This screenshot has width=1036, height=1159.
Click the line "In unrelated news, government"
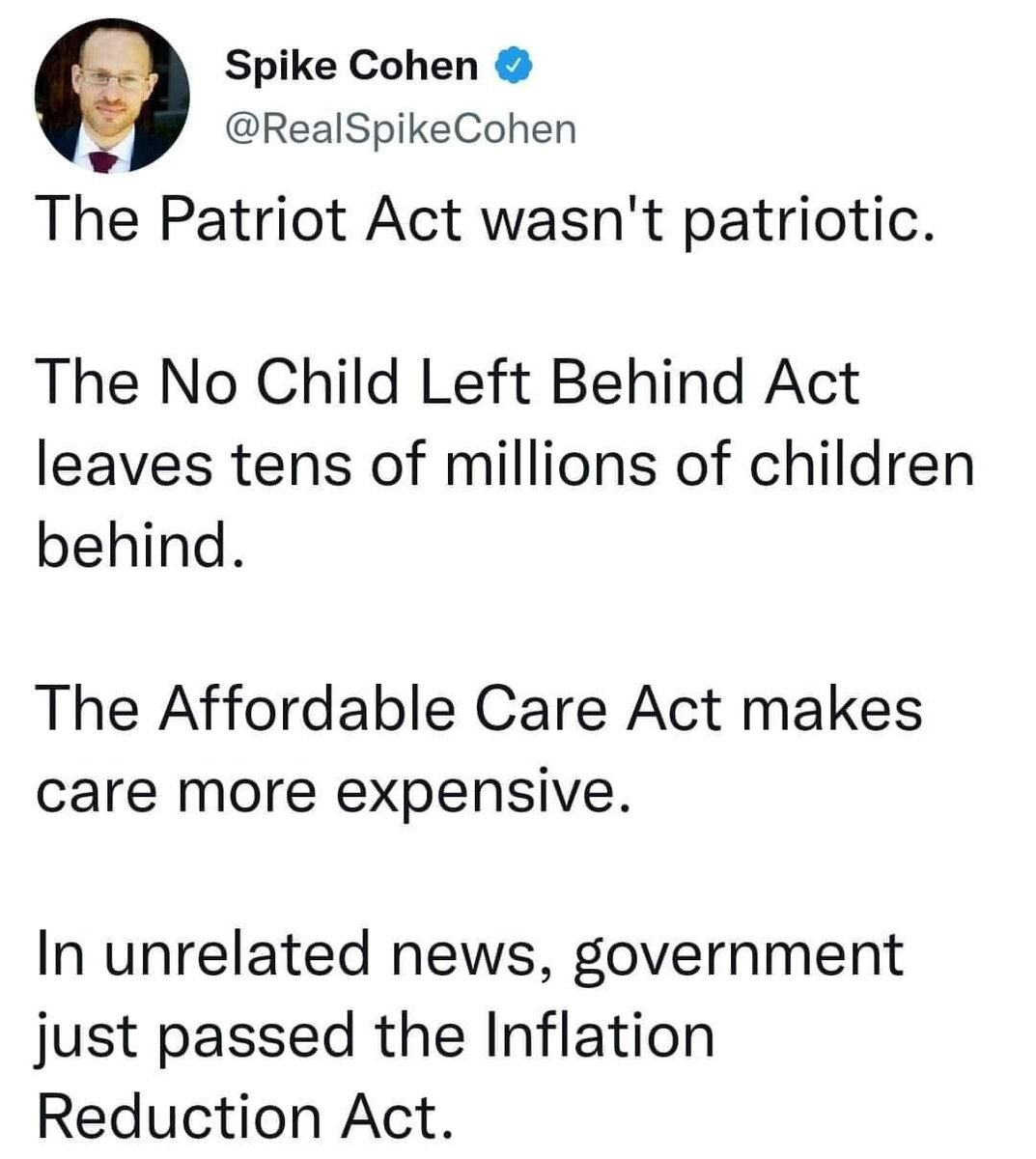(x=469, y=953)
